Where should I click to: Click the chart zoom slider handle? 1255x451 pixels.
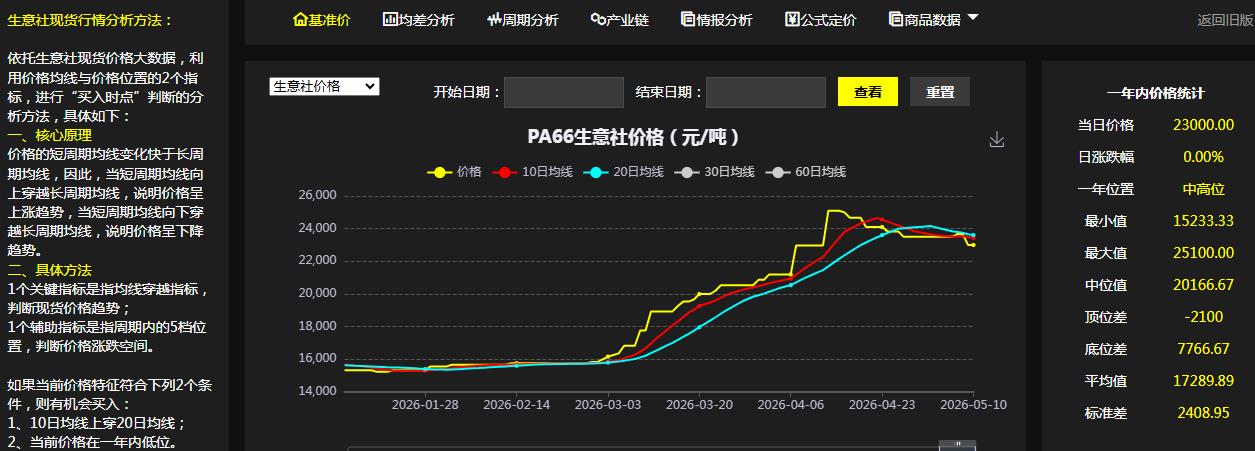click(958, 444)
